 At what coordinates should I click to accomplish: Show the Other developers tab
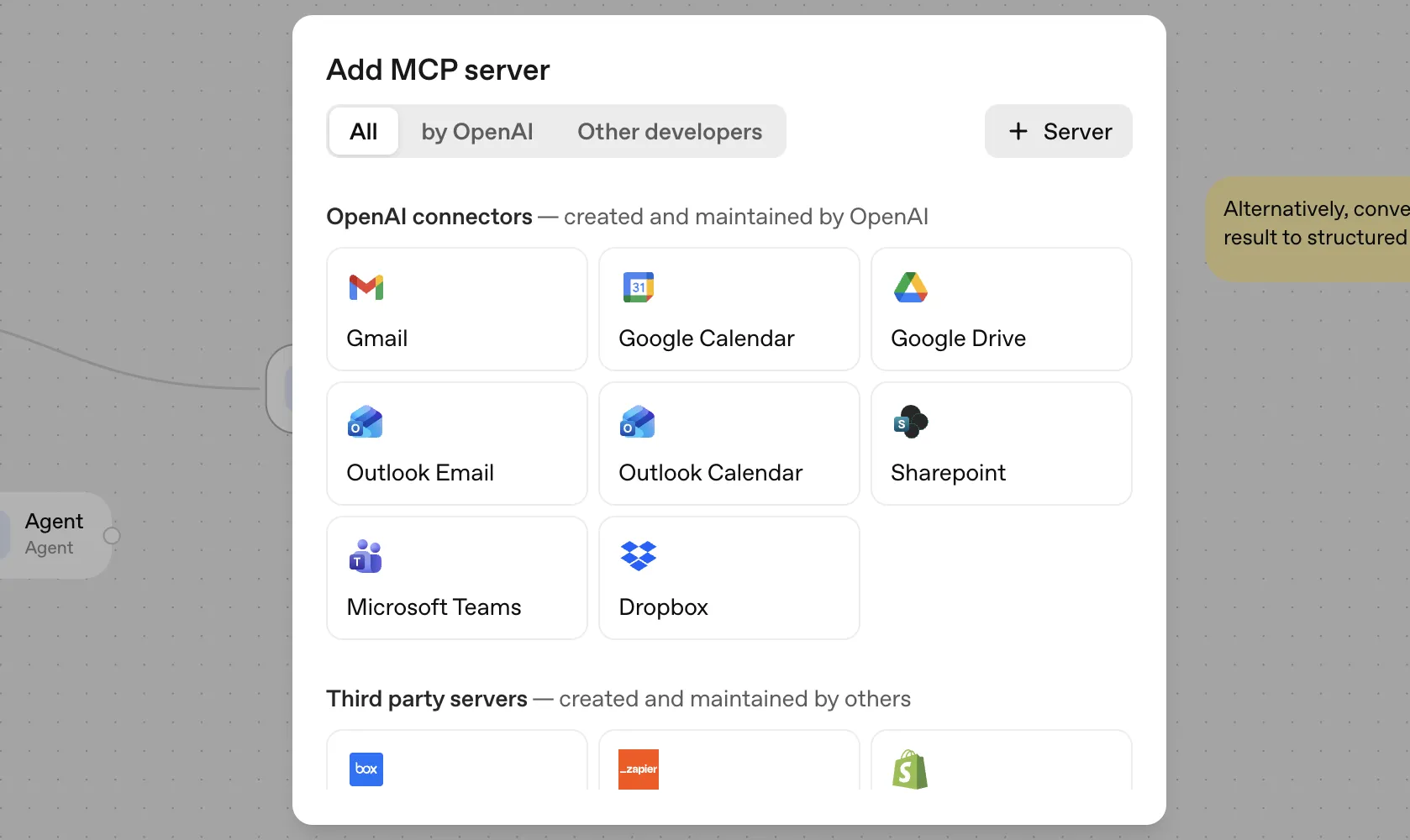[x=669, y=132]
